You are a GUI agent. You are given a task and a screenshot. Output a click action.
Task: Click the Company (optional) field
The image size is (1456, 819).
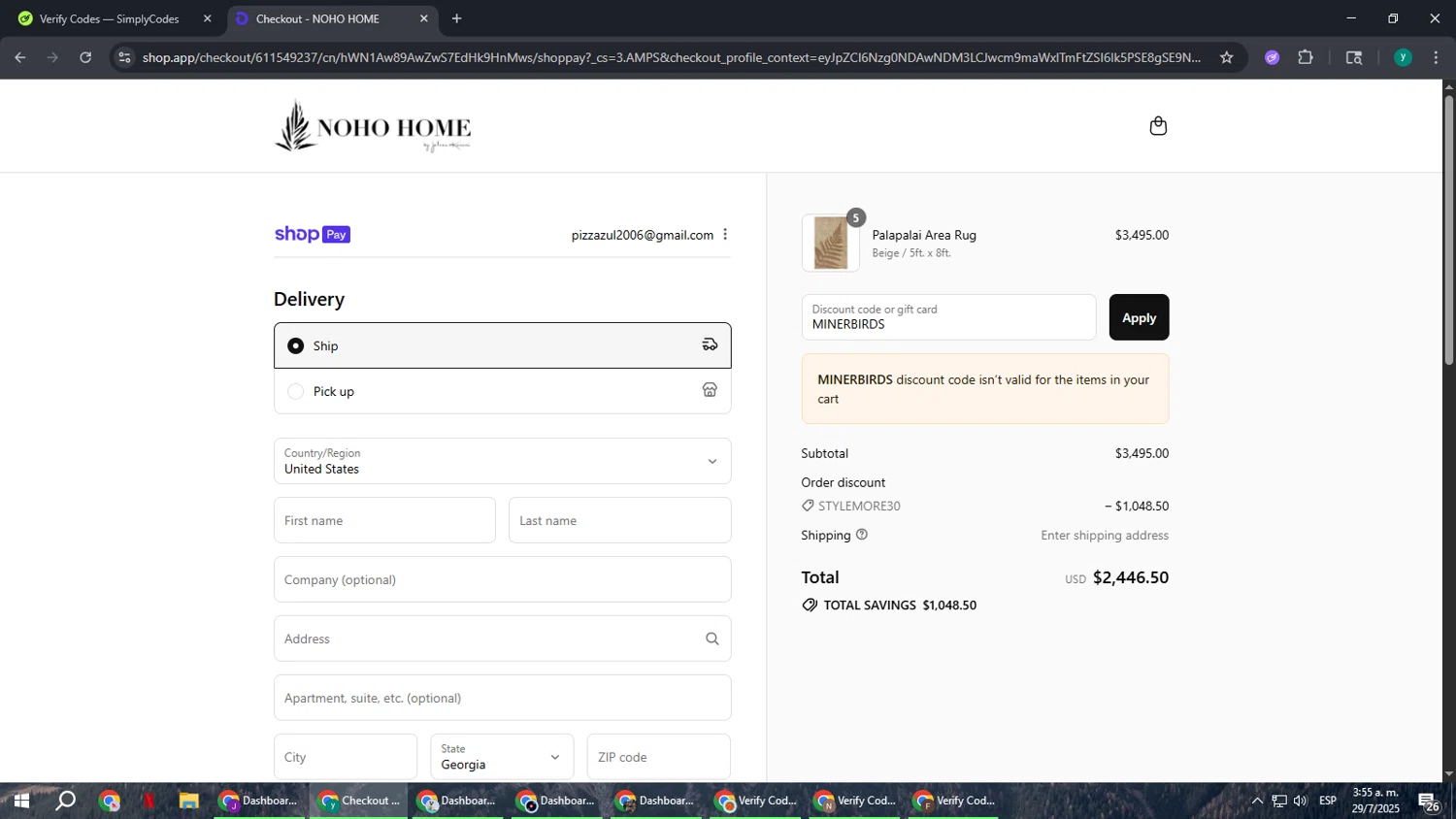pos(503,579)
